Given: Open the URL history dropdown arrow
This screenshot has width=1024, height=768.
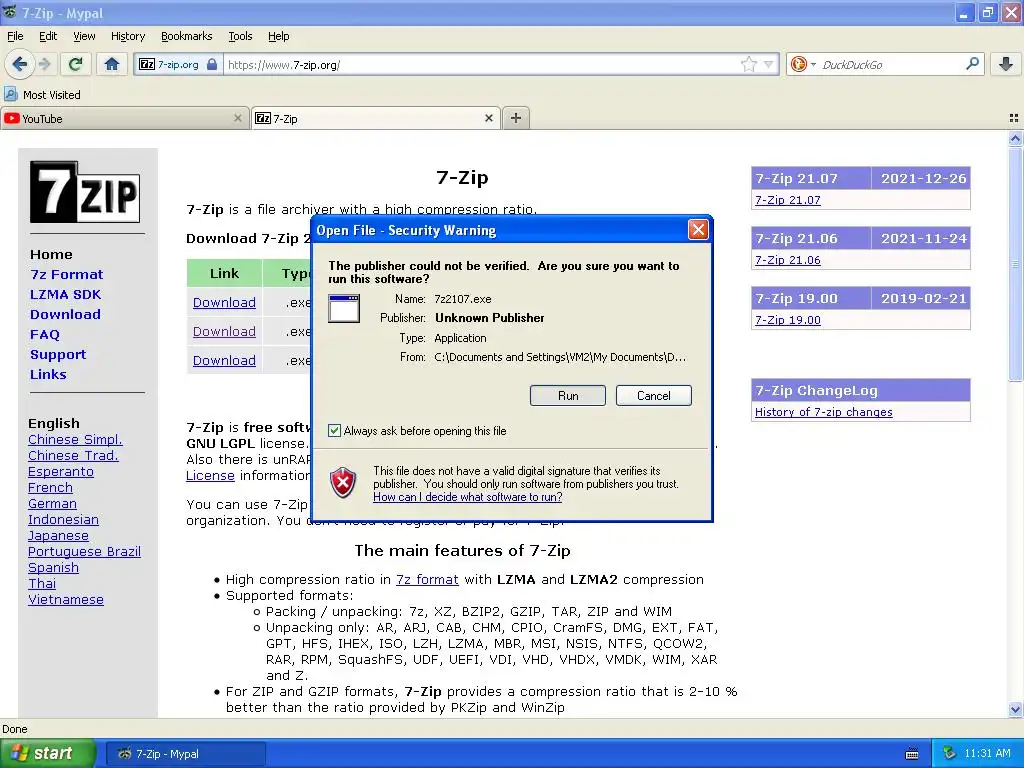Looking at the screenshot, I should 769,64.
